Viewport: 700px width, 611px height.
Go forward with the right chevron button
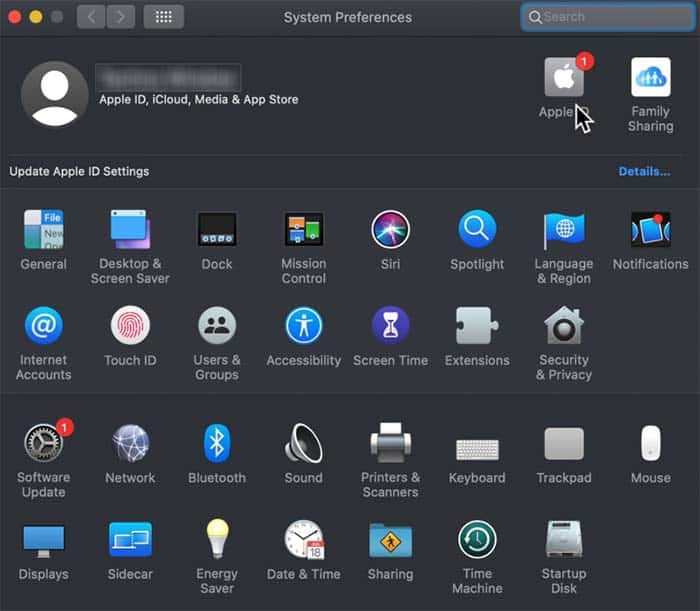tap(121, 17)
